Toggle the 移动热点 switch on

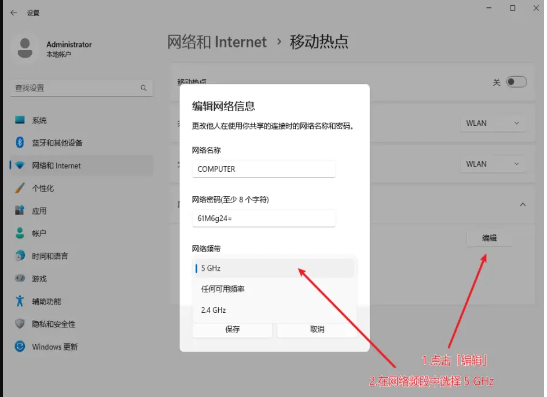pos(516,82)
